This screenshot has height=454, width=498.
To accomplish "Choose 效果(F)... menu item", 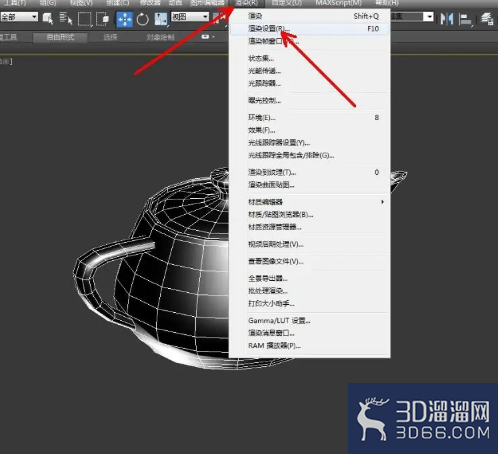I will [310, 130].
